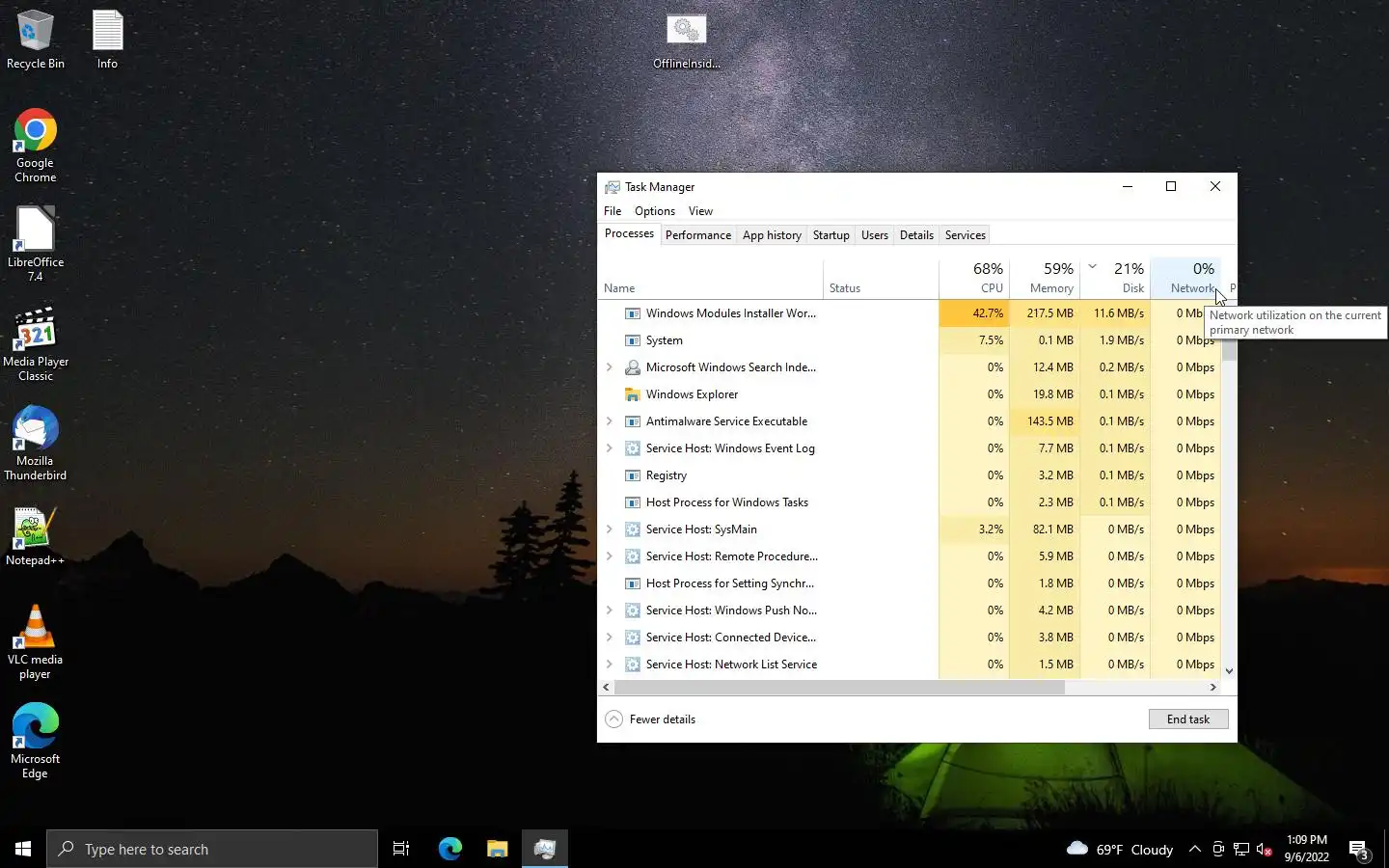This screenshot has width=1389, height=868.
Task: Click Task Manager taskbar button
Action: click(545, 849)
